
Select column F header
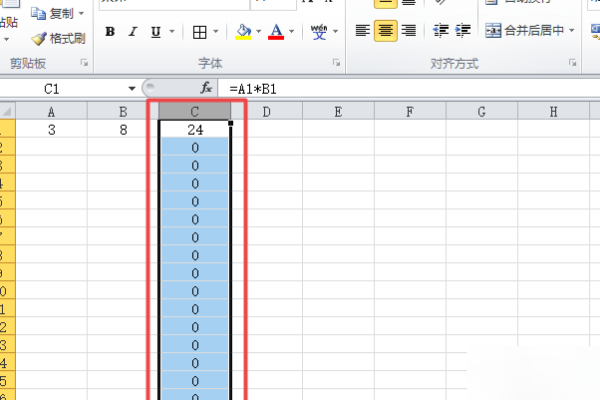coord(410,112)
